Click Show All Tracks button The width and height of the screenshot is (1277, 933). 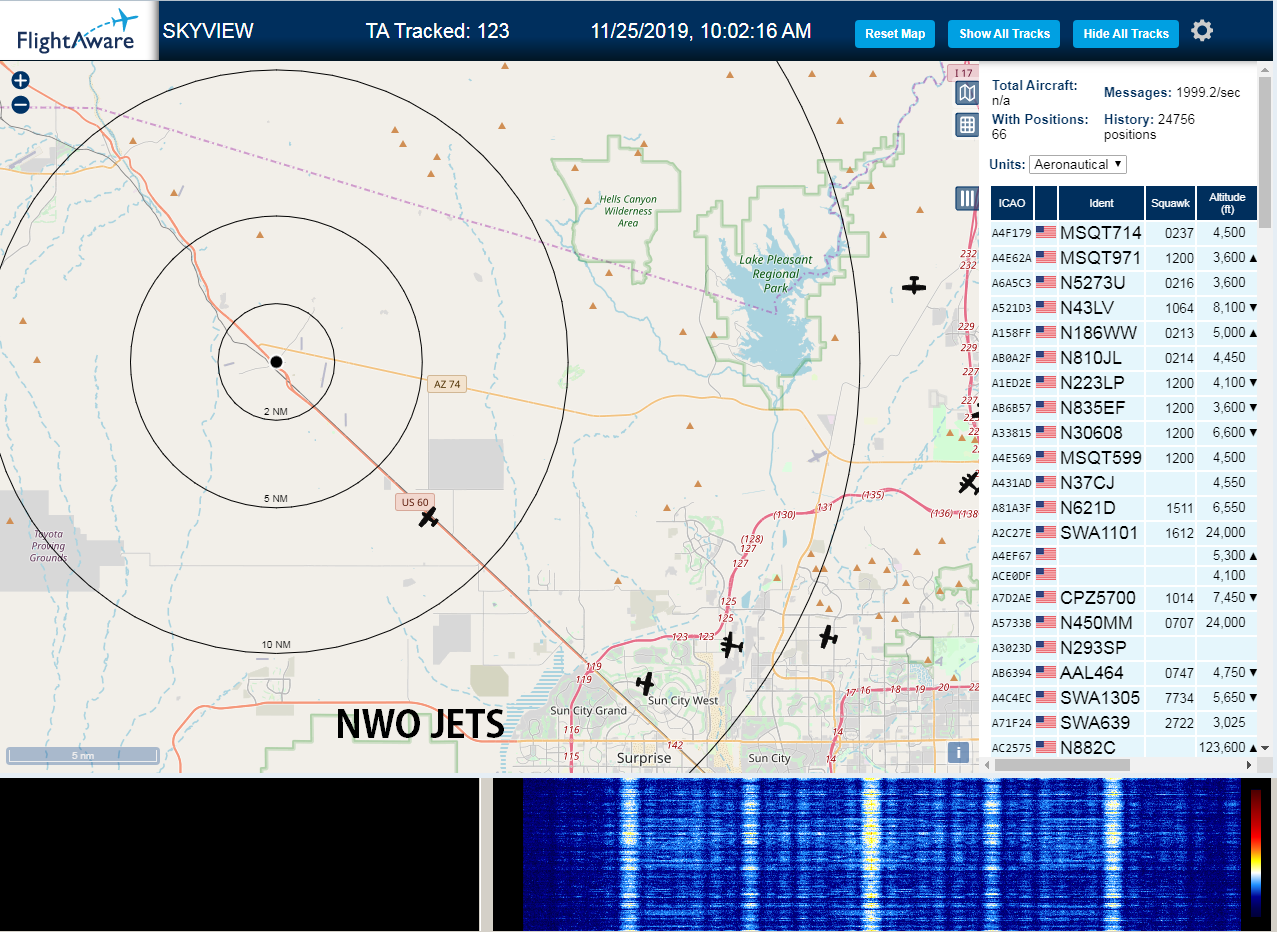tap(1004, 34)
